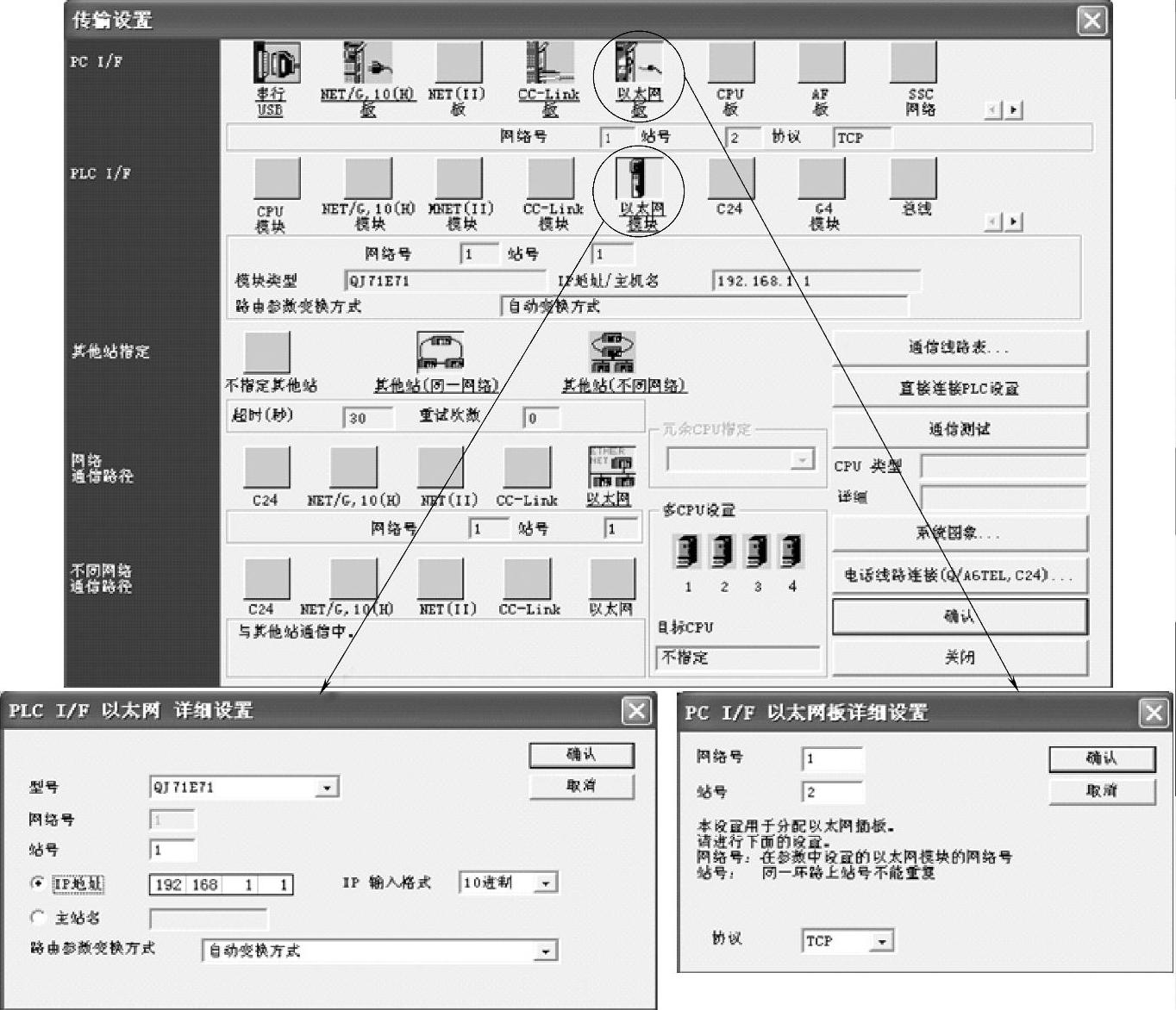Choose 以太网 in the 网络通信路径 row

(612, 467)
